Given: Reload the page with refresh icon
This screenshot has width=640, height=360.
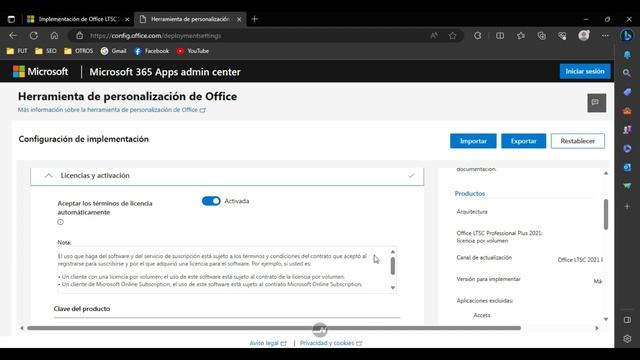Looking at the screenshot, I should [33, 36].
